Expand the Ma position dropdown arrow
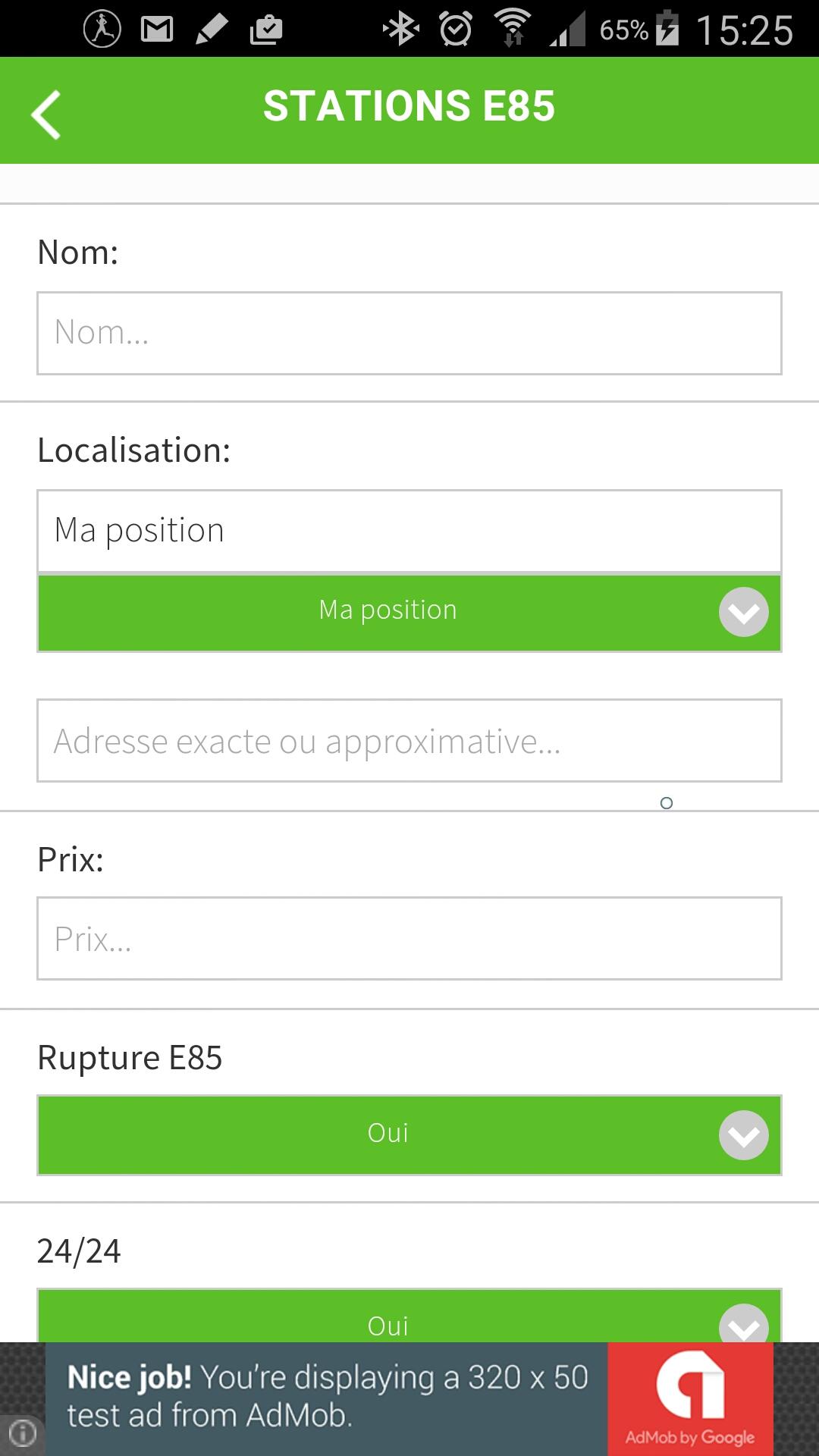819x1456 pixels. [743, 612]
